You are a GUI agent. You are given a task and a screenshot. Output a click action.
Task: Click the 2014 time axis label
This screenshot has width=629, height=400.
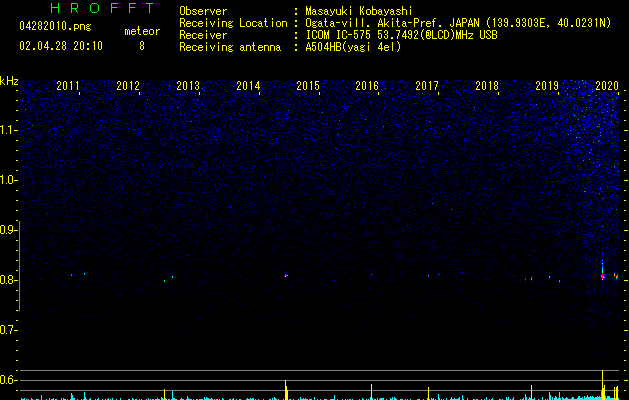coord(248,86)
